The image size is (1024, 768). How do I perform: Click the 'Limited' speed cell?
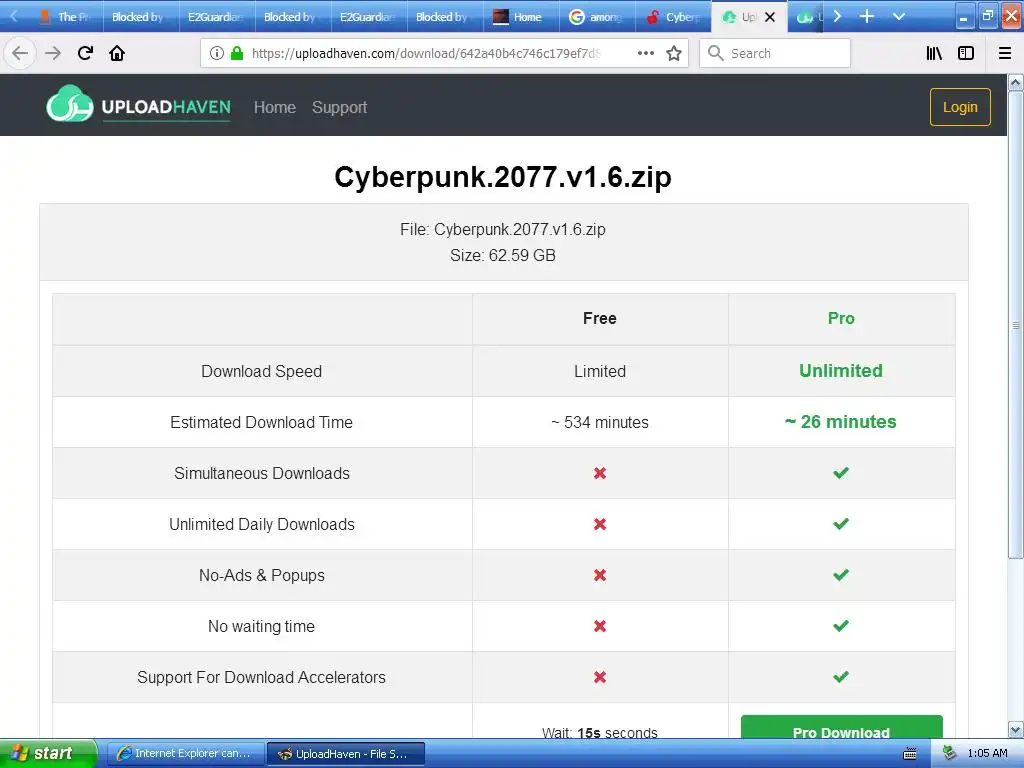coord(600,371)
